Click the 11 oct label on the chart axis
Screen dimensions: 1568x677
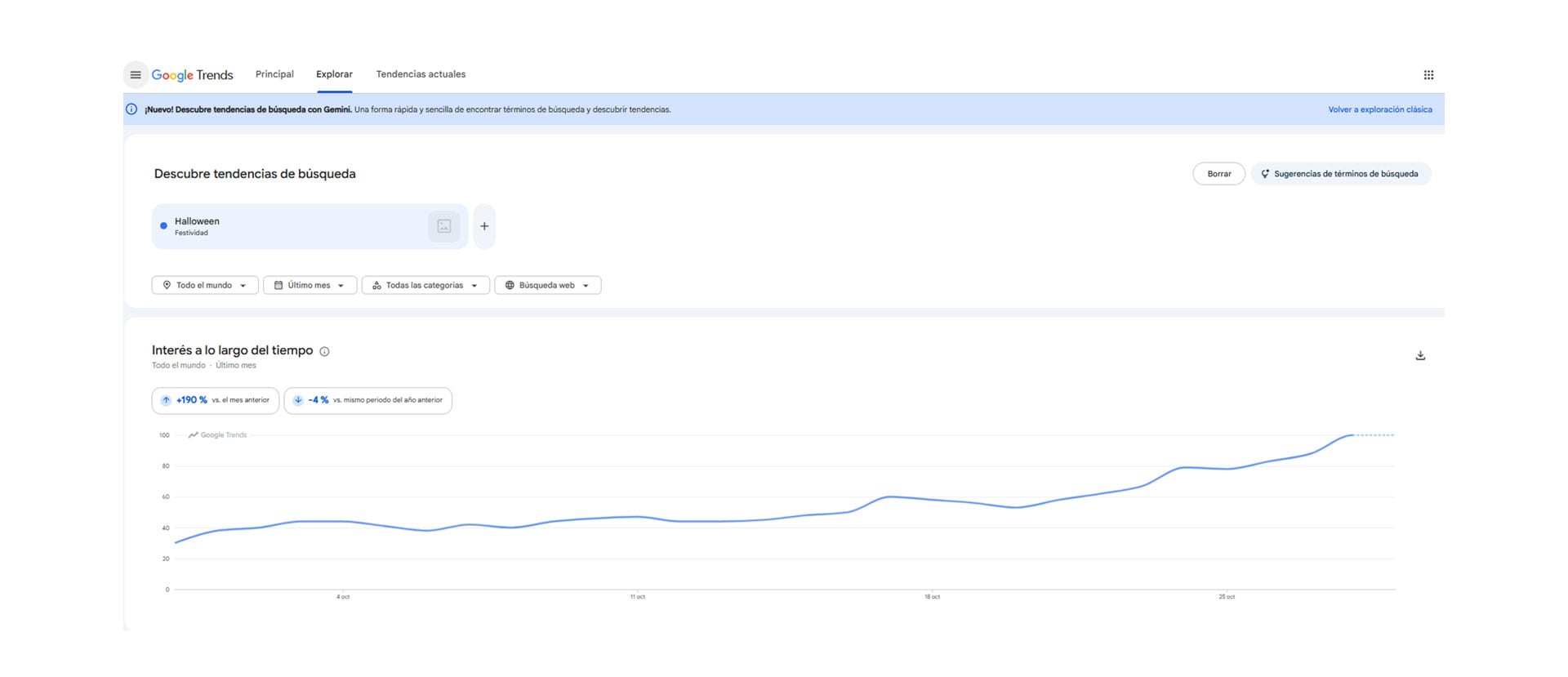pyautogui.click(x=638, y=597)
